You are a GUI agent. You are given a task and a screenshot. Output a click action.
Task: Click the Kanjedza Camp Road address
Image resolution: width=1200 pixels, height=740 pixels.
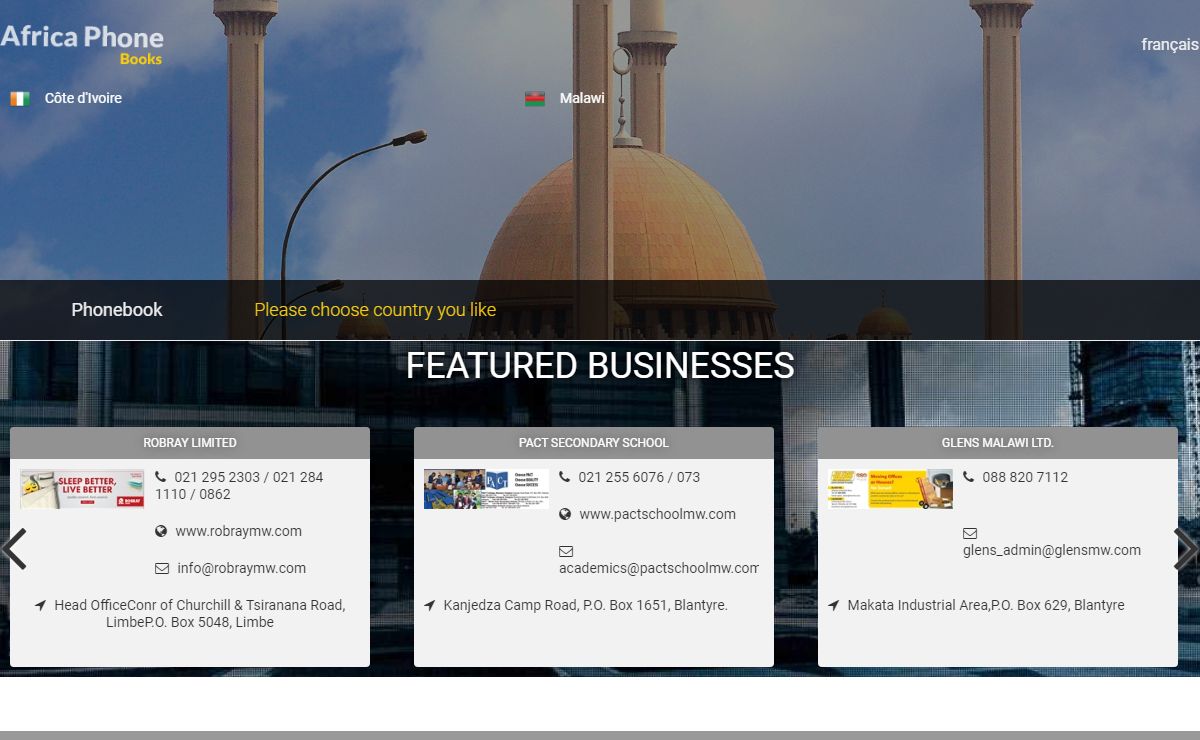(585, 605)
